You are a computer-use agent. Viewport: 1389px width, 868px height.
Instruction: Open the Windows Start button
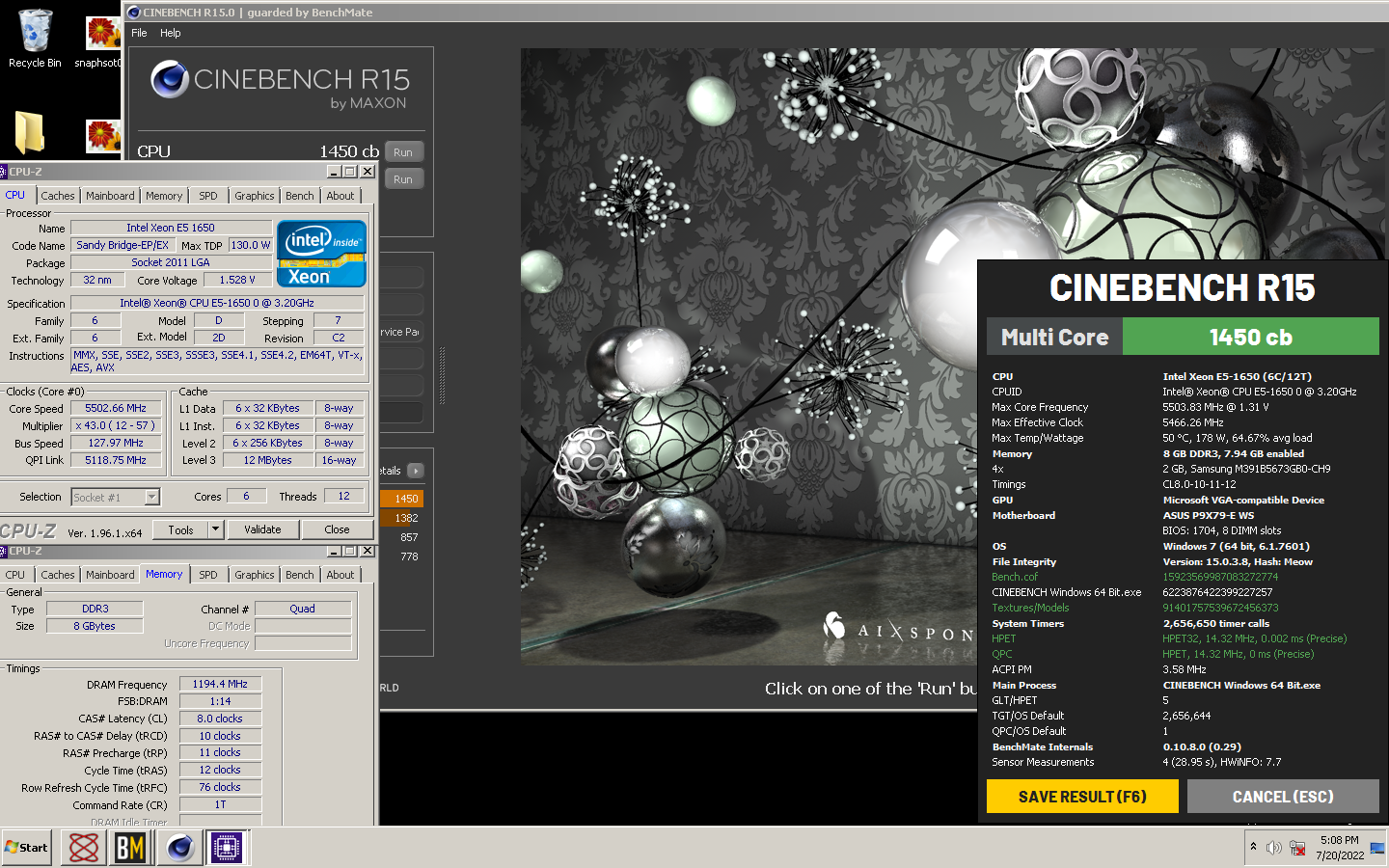point(26,848)
